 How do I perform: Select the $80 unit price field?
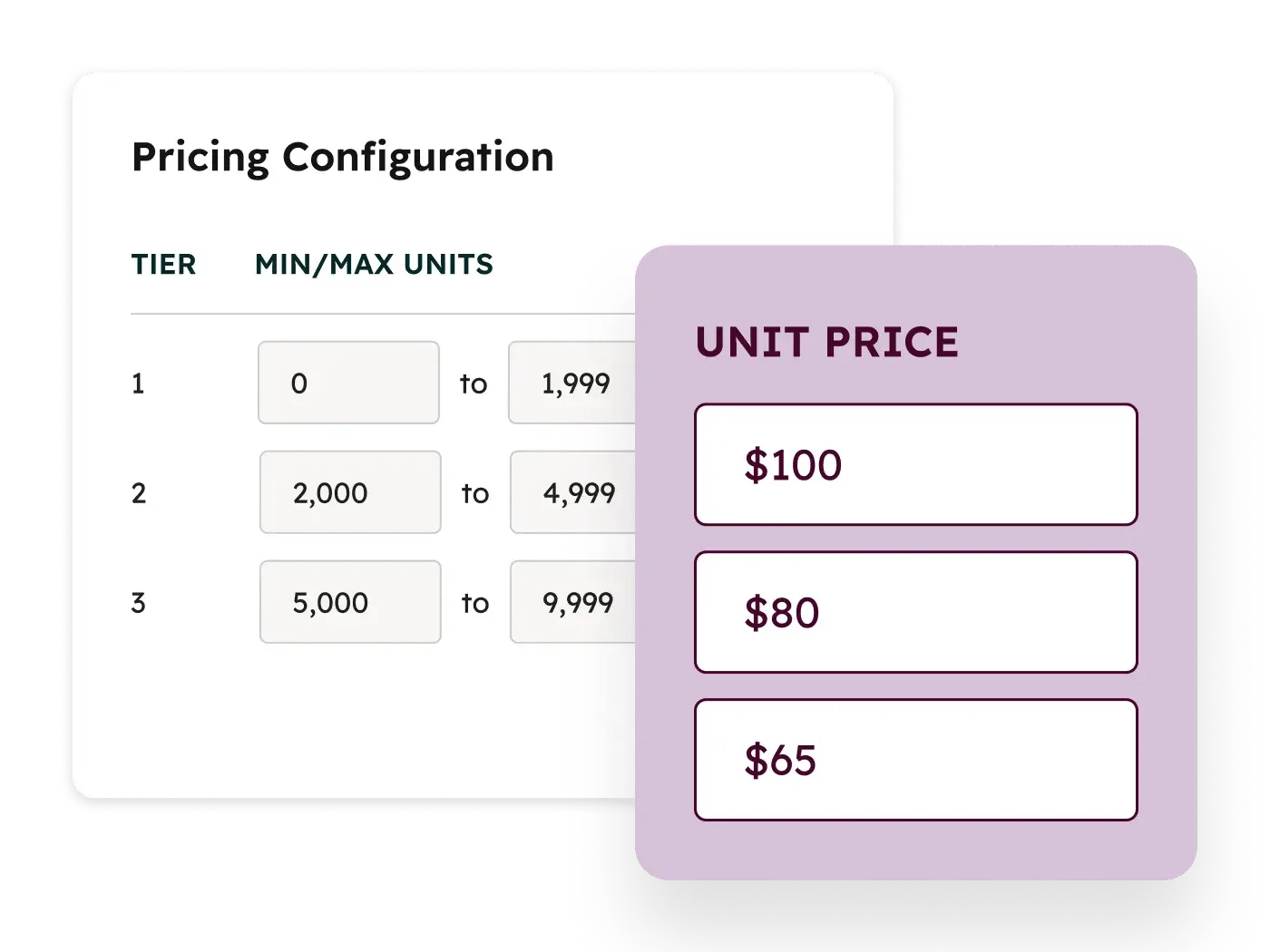click(915, 612)
